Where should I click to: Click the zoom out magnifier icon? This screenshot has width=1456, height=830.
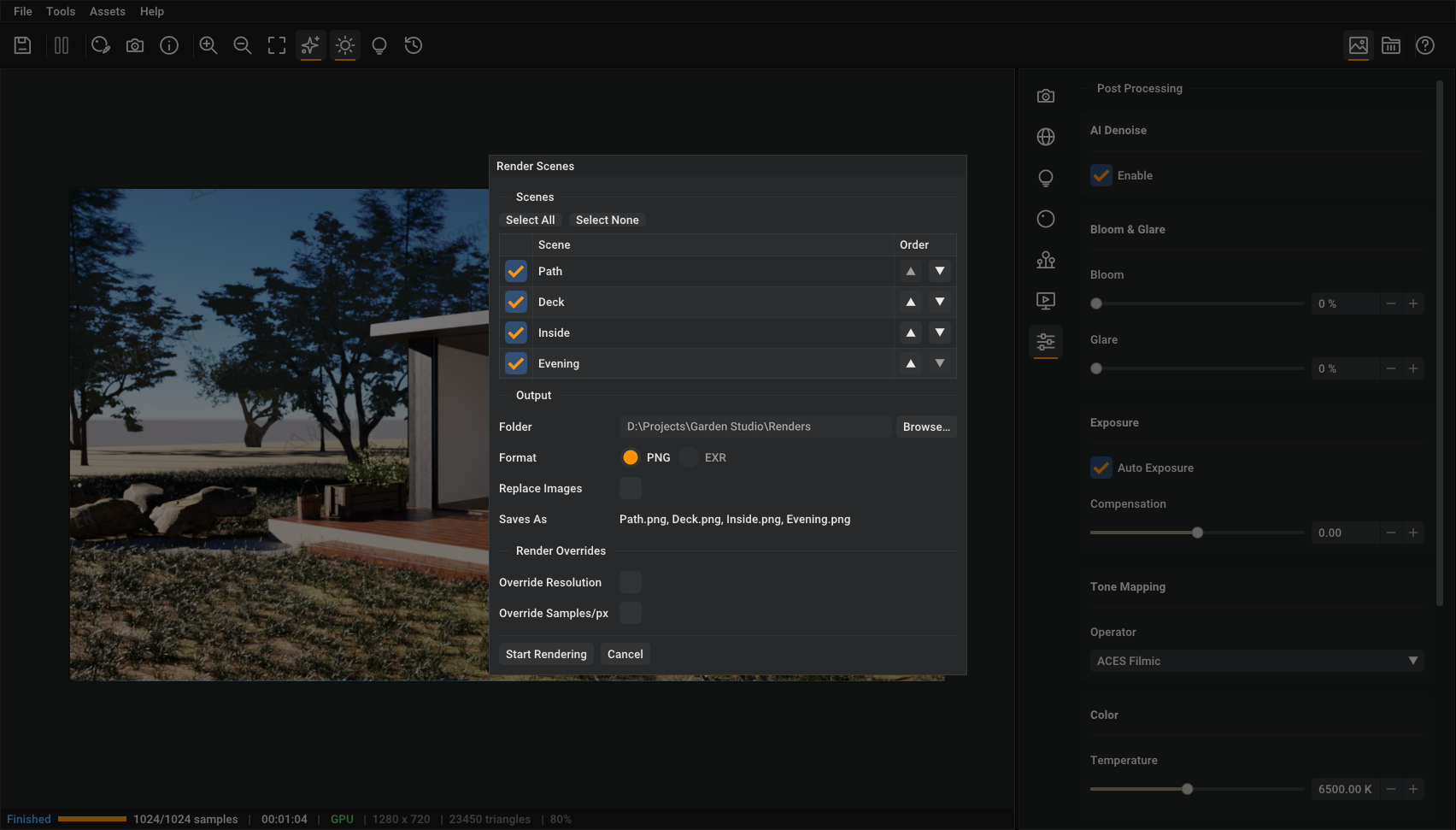[x=243, y=45]
